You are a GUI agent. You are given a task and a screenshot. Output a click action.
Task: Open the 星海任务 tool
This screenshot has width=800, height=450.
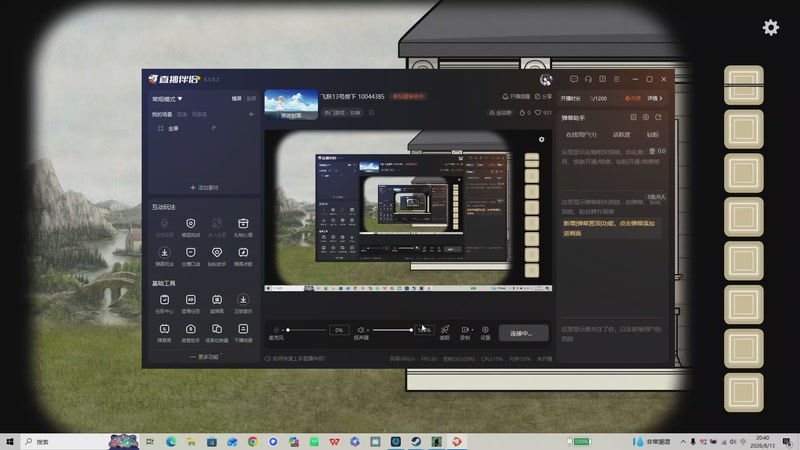point(190,304)
